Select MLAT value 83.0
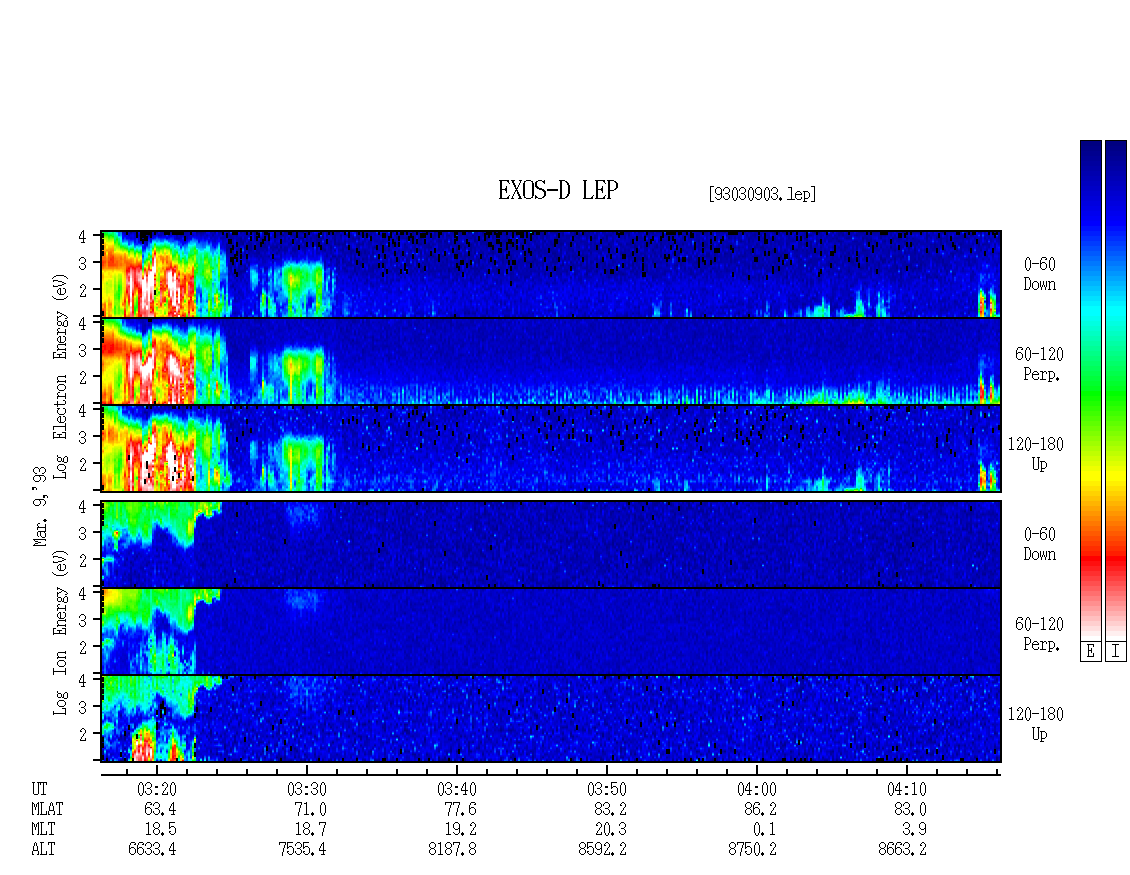1130x875 pixels. tap(910, 809)
